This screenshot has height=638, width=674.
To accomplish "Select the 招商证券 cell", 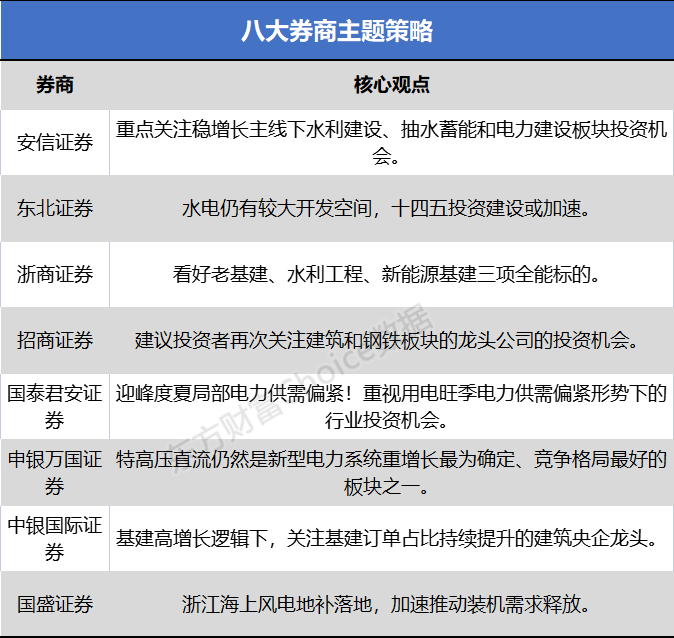I will (55, 340).
